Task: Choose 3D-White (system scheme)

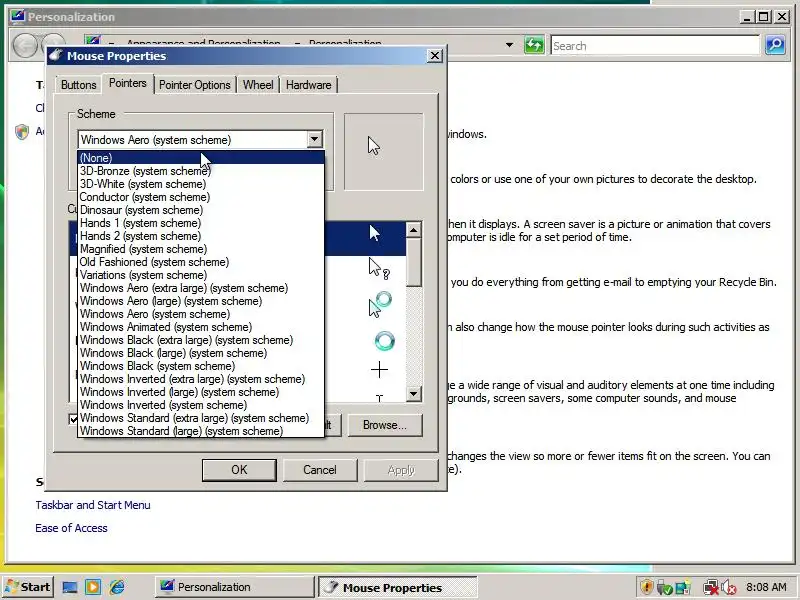Action: point(201,184)
